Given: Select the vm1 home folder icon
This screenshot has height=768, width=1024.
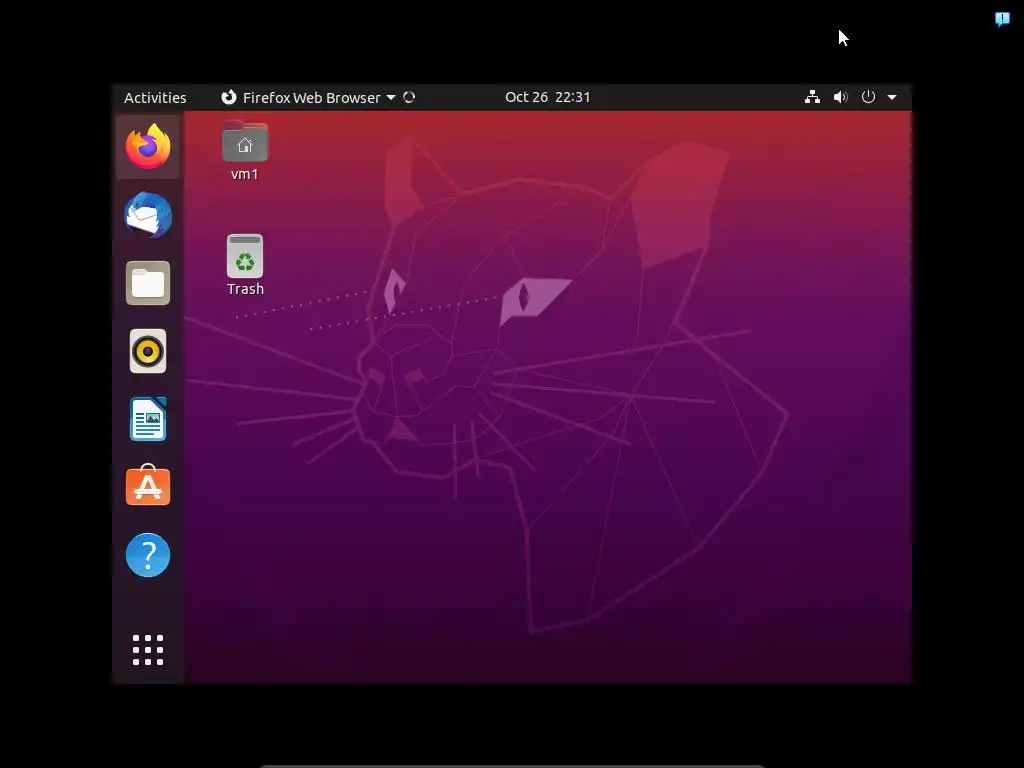Looking at the screenshot, I should click(x=245, y=141).
